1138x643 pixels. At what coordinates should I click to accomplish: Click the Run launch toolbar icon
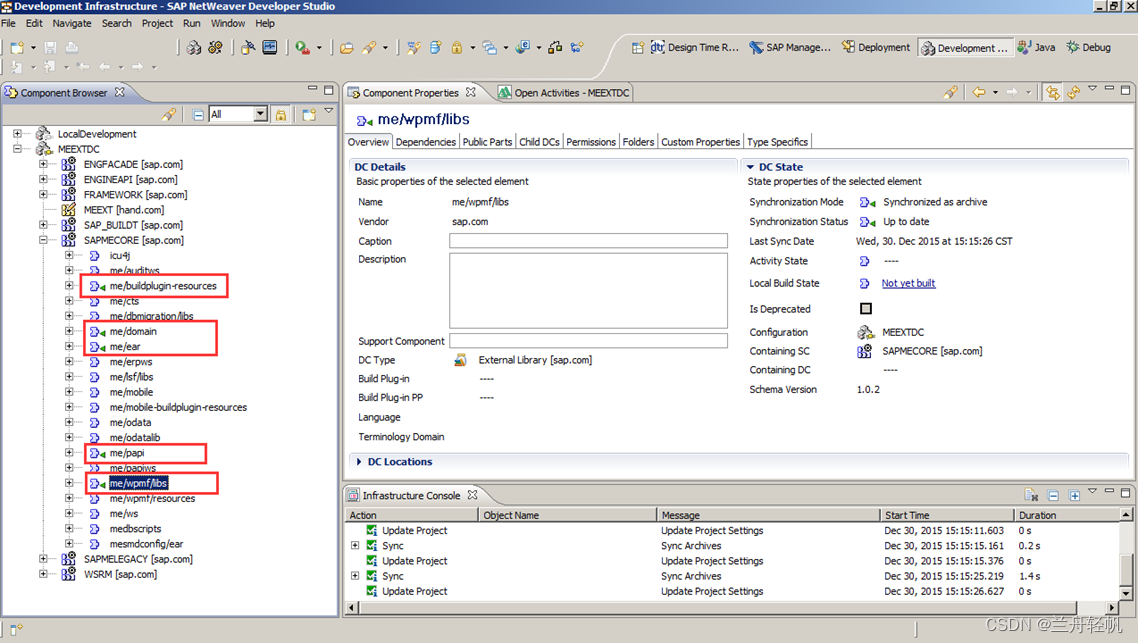[x=302, y=48]
